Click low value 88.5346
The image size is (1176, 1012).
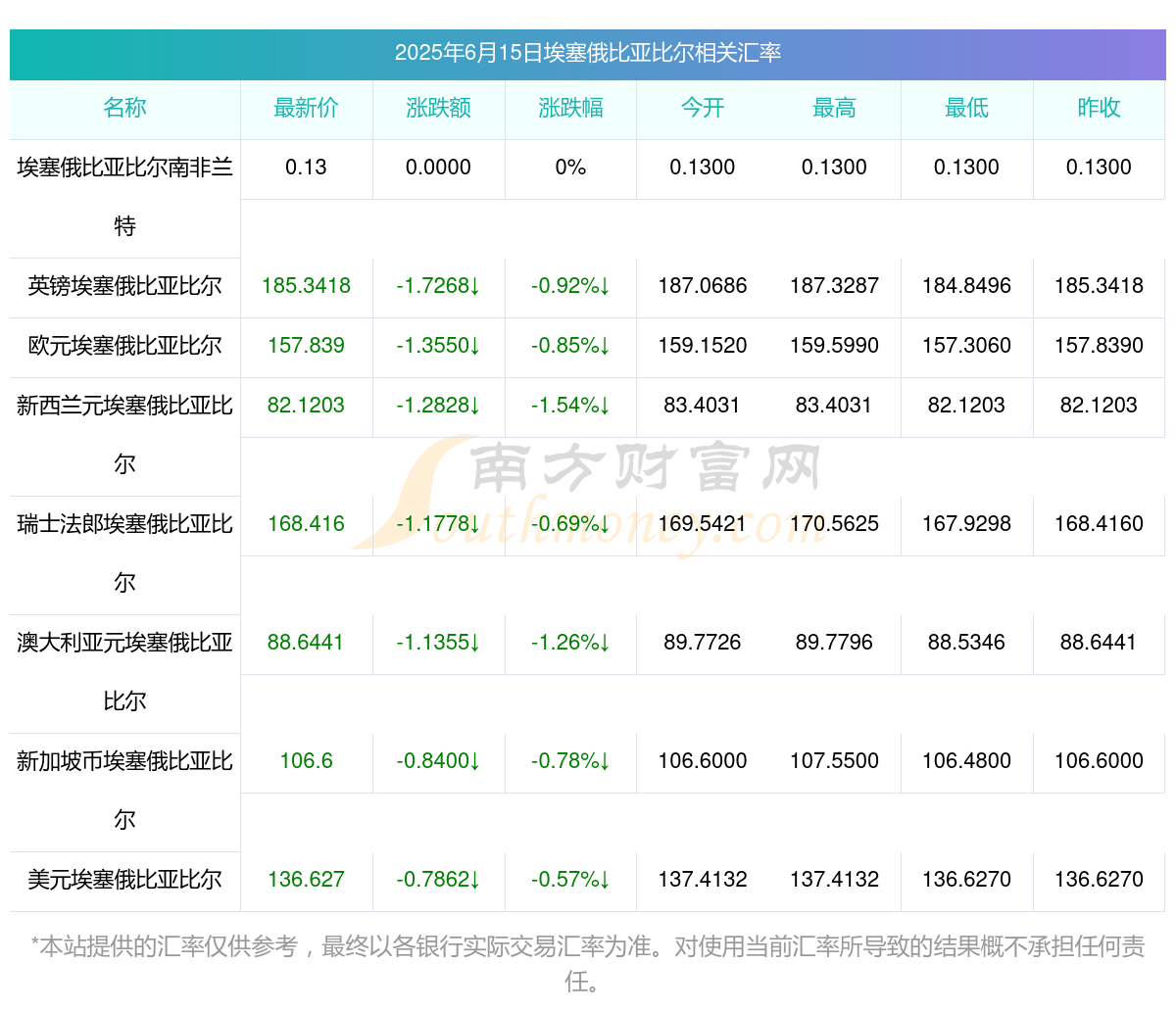point(966,643)
